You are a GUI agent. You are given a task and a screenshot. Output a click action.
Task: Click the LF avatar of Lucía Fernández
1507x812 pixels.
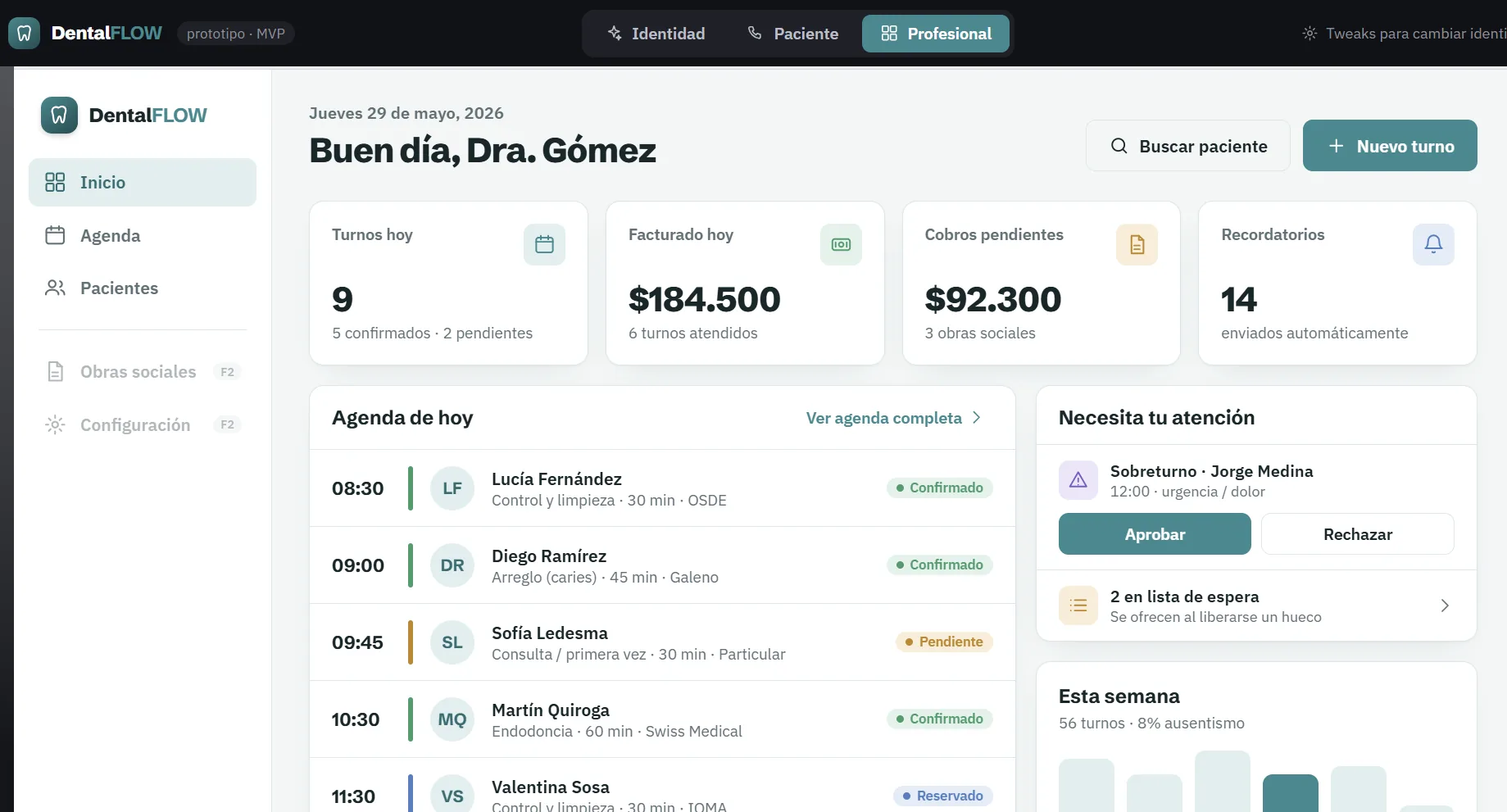click(452, 488)
